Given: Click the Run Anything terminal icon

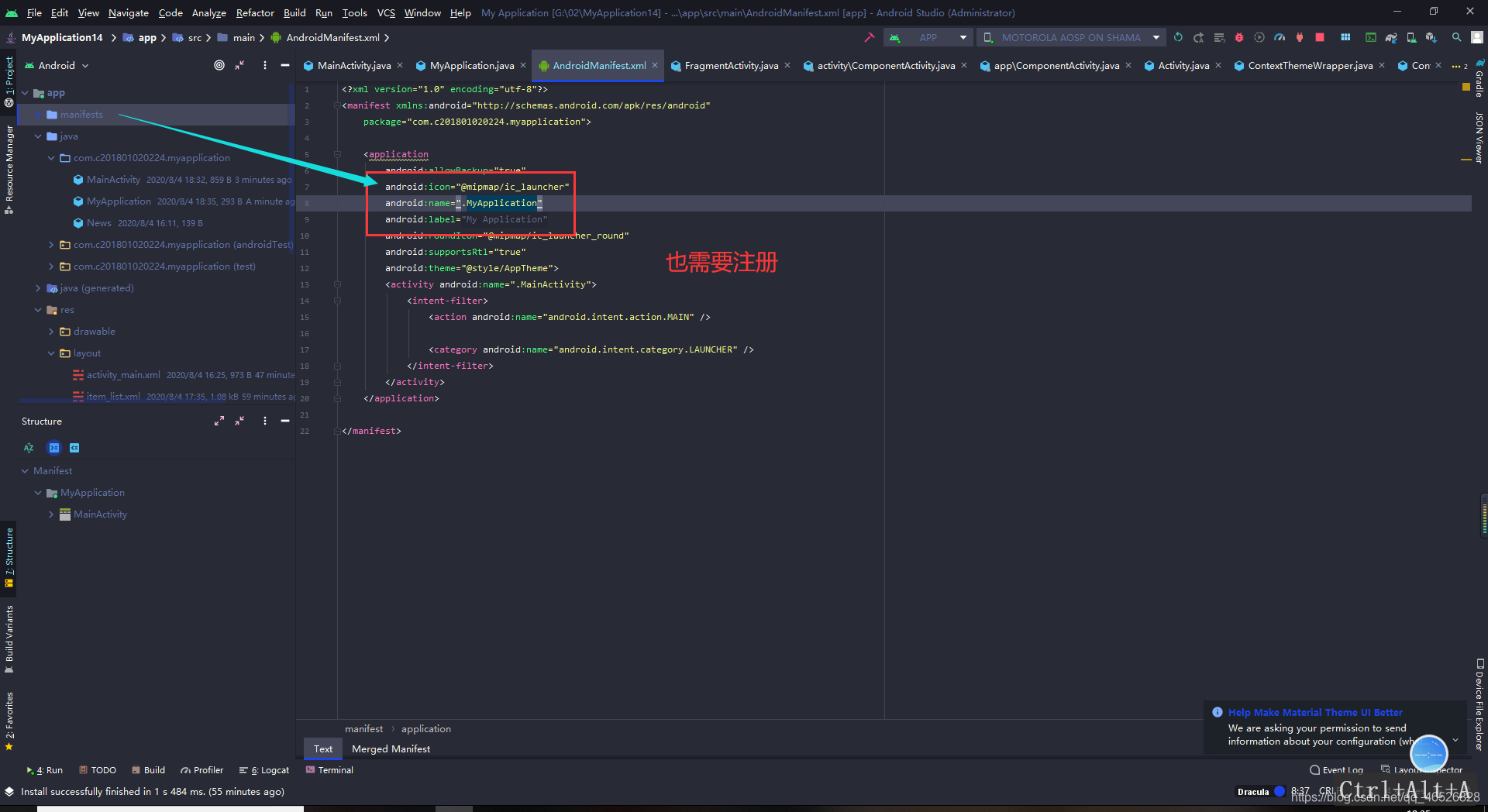Looking at the screenshot, I should (1371, 37).
